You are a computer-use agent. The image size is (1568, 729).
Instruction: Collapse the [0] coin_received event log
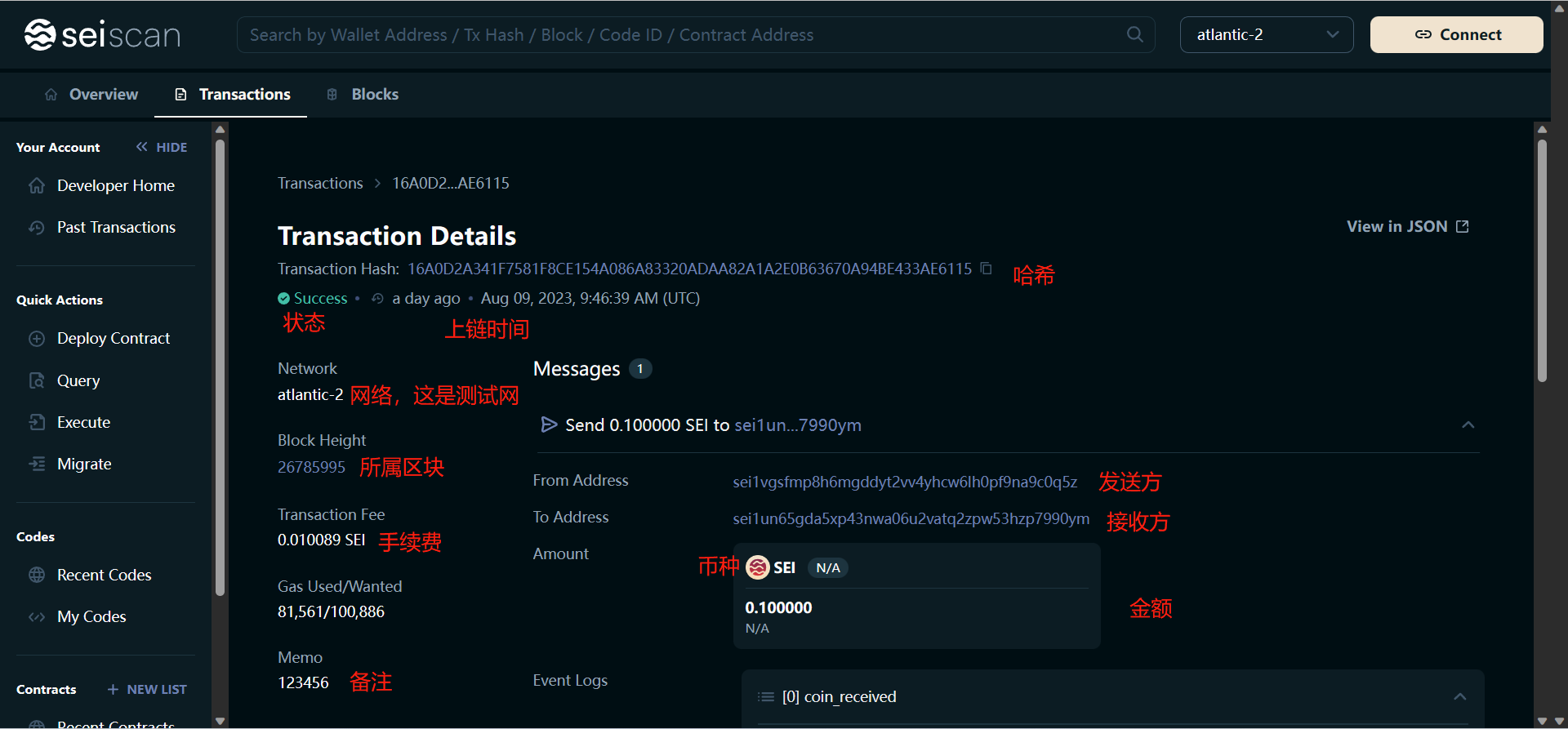[x=1459, y=696]
